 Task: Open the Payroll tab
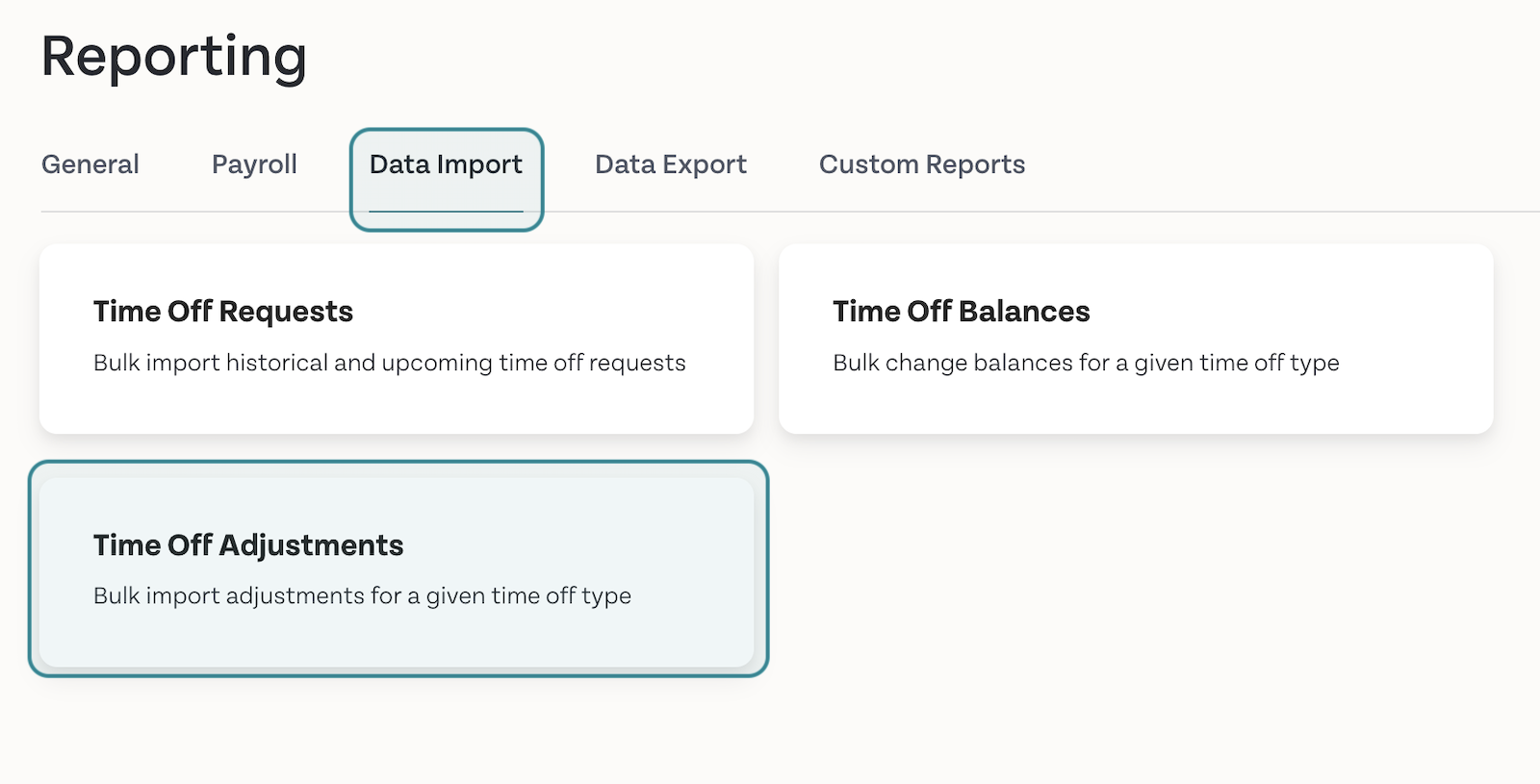254,164
